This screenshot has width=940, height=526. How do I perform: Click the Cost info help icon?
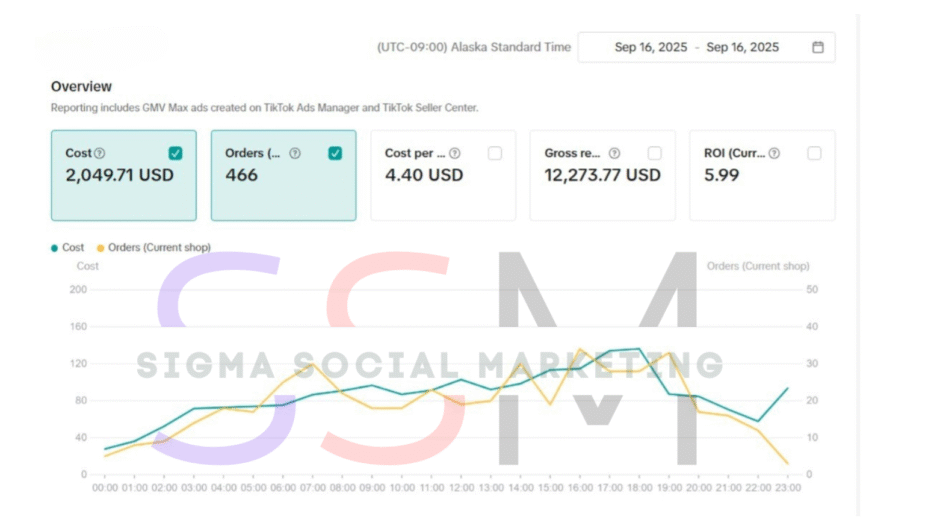(99, 153)
